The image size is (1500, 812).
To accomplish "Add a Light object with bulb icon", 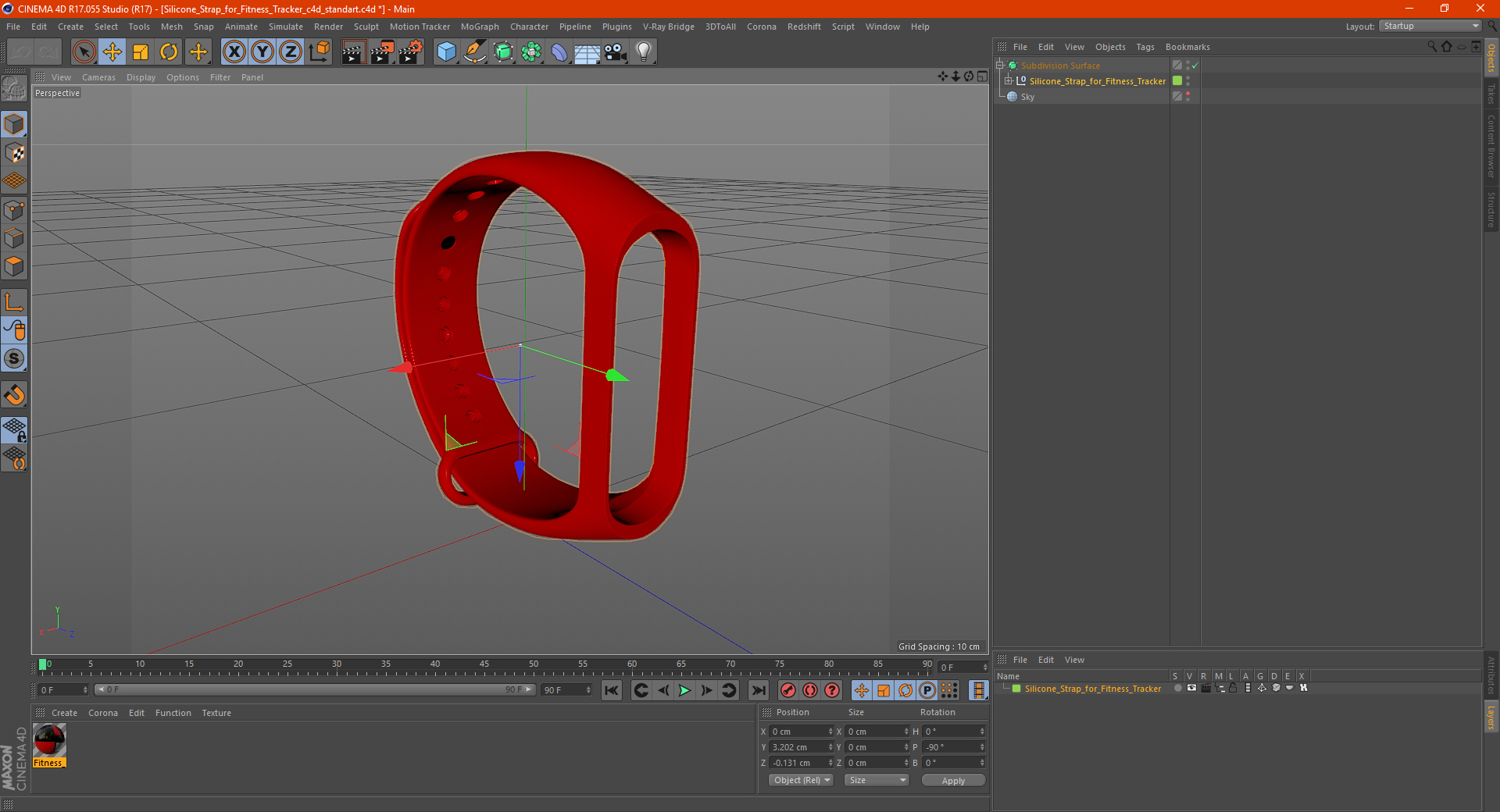I will pos(644,52).
